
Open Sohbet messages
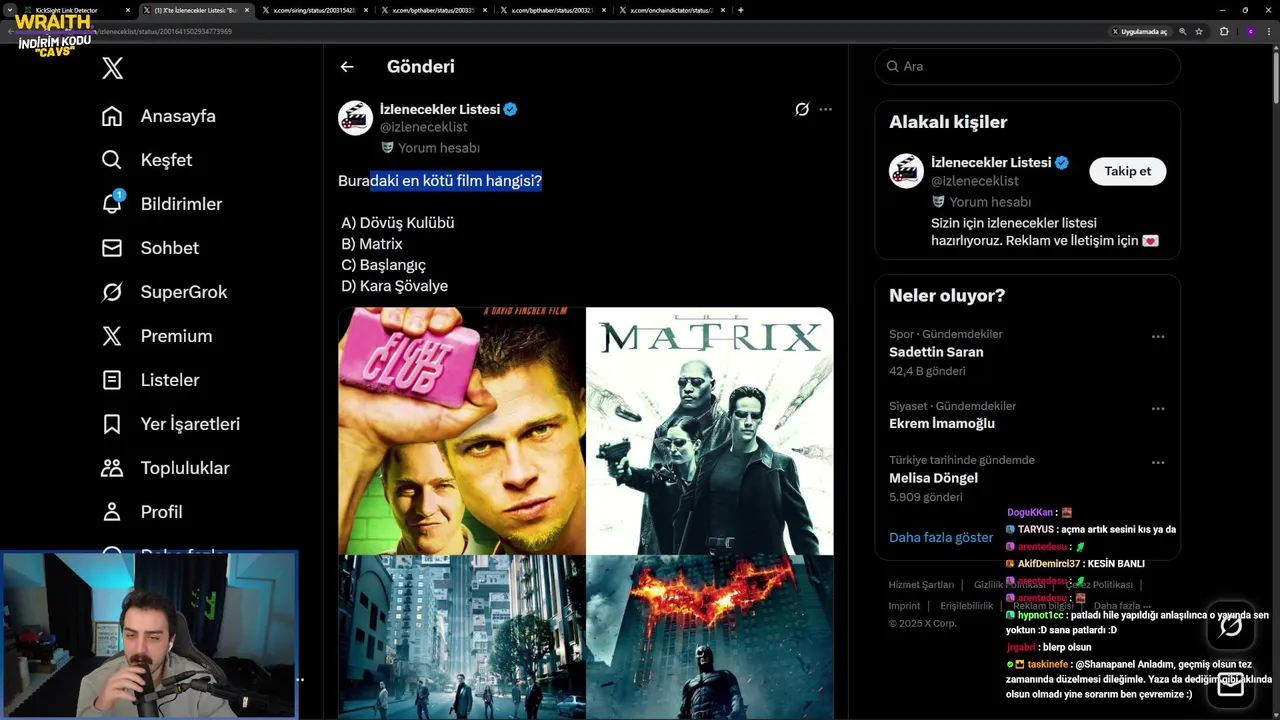(150, 248)
